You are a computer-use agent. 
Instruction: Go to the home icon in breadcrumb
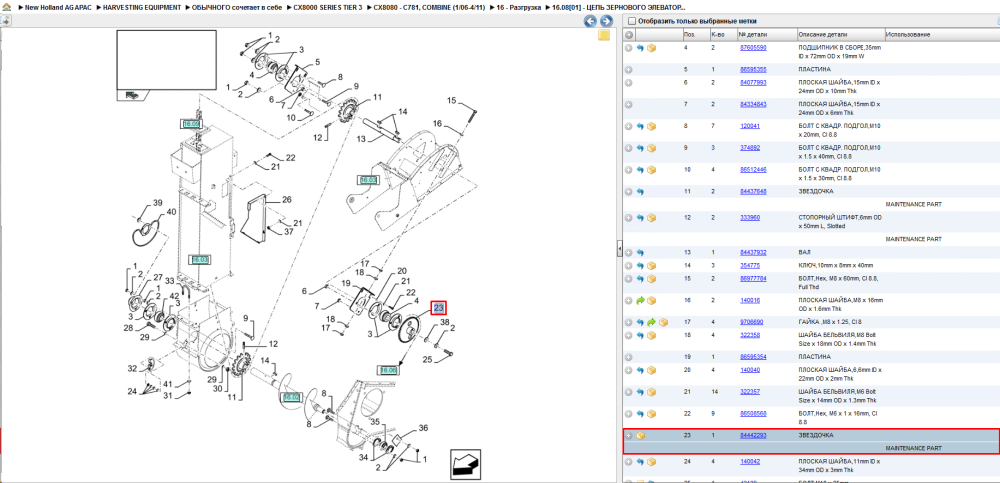point(6,6)
